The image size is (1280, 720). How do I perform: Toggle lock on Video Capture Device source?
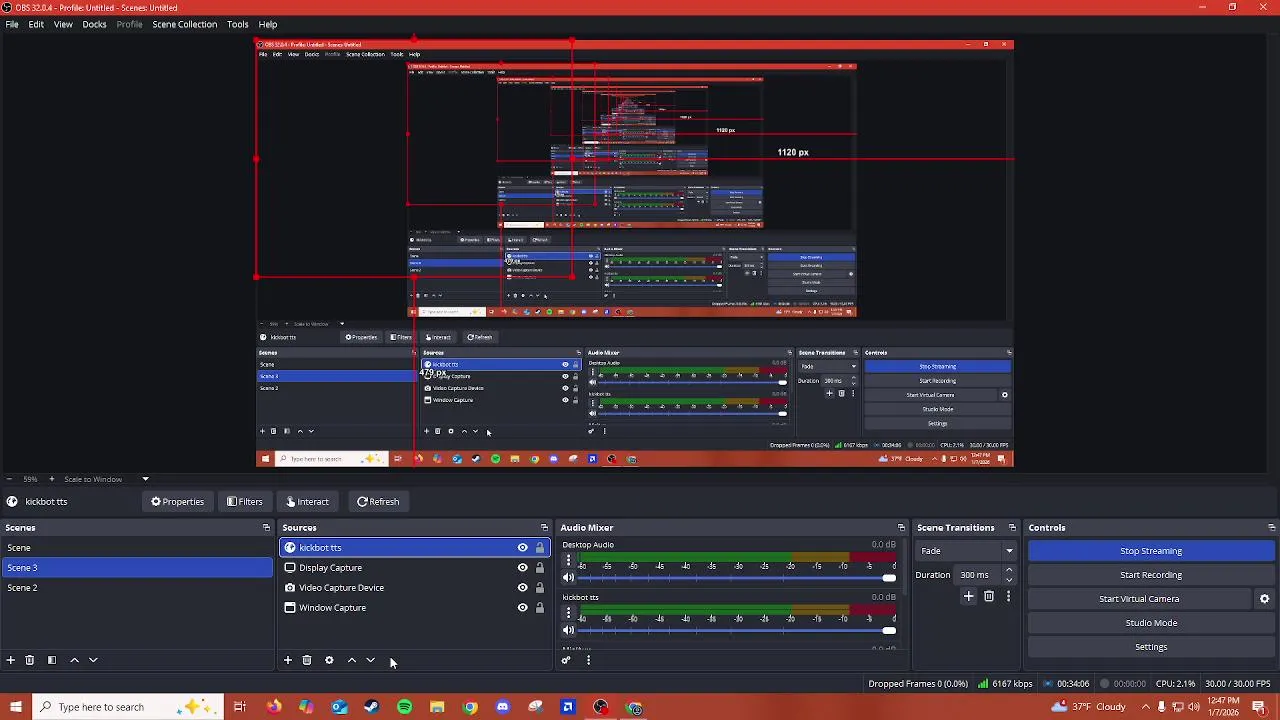[540, 588]
